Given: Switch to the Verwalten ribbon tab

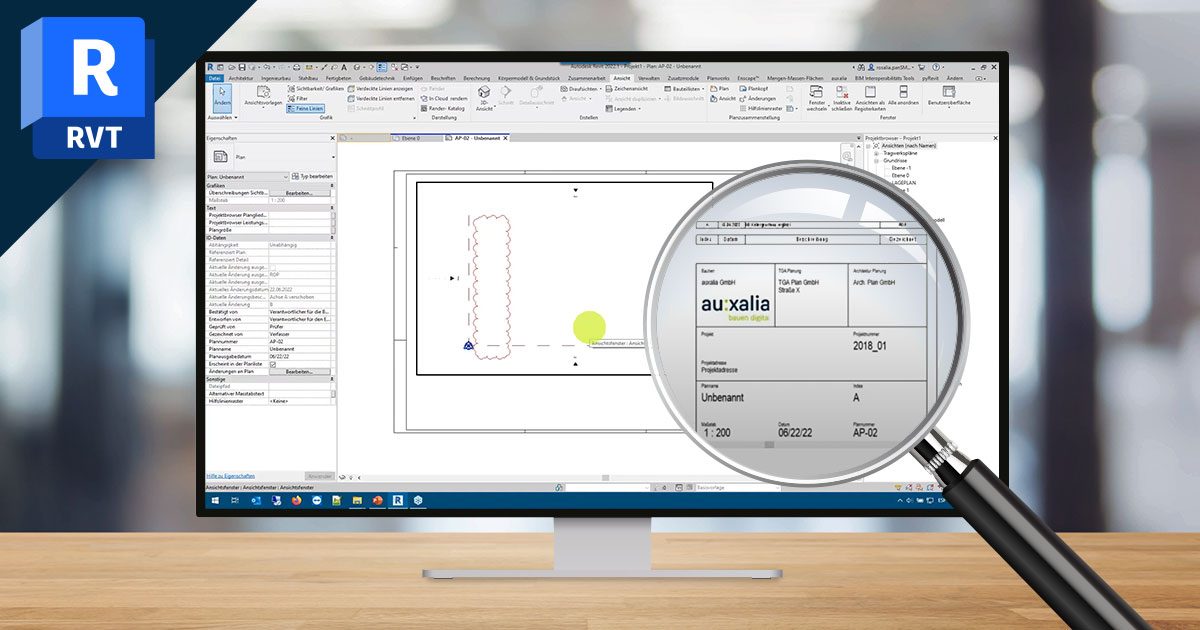Looking at the screenshot, I should [648, 78].
